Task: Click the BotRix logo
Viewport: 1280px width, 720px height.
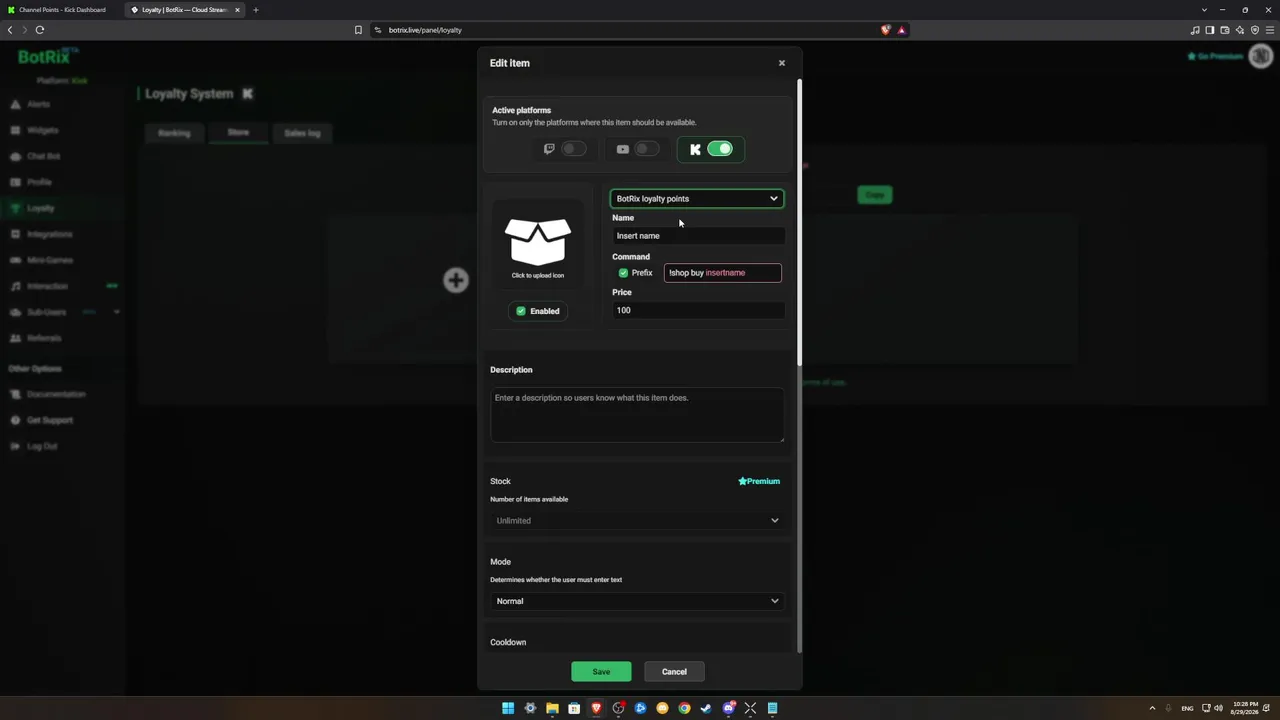Action: pyautogui.click(x=45, y=57)
